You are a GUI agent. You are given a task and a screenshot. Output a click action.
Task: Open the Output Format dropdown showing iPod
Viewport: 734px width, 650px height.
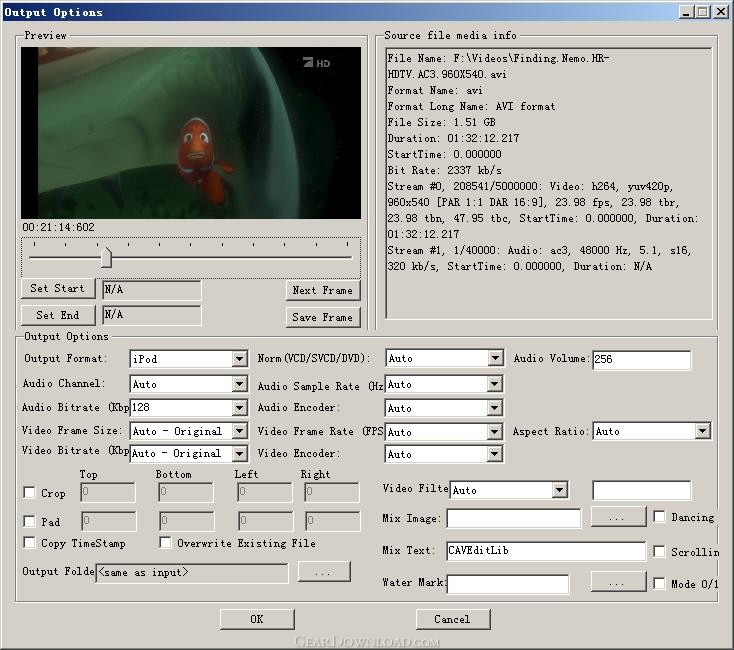click(x=189, y=359)
